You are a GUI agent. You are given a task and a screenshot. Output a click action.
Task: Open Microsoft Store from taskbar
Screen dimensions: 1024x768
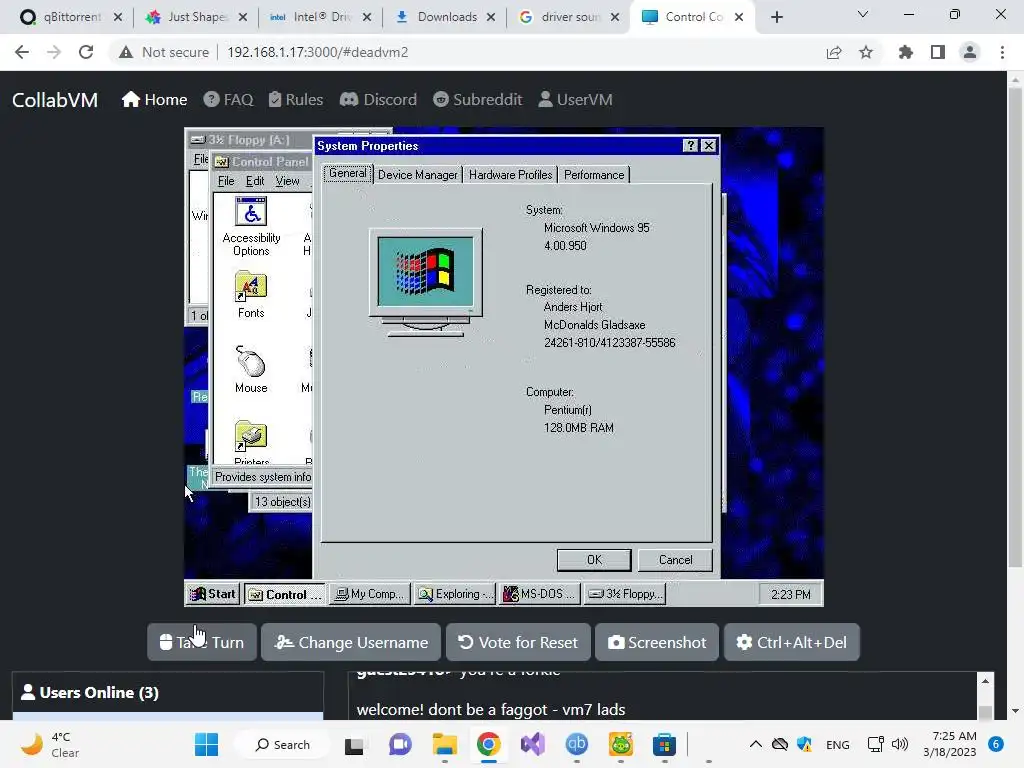click(664, 744)
